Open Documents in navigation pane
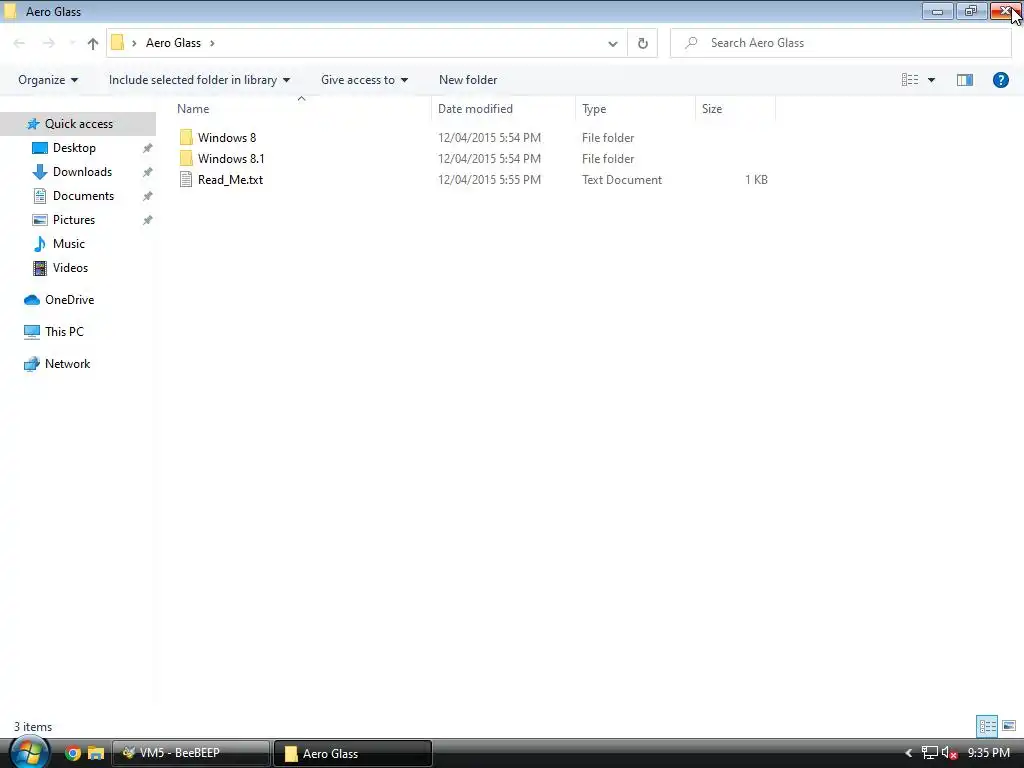Viewport: 1024px width, 768px height. (x=83, y=196)
